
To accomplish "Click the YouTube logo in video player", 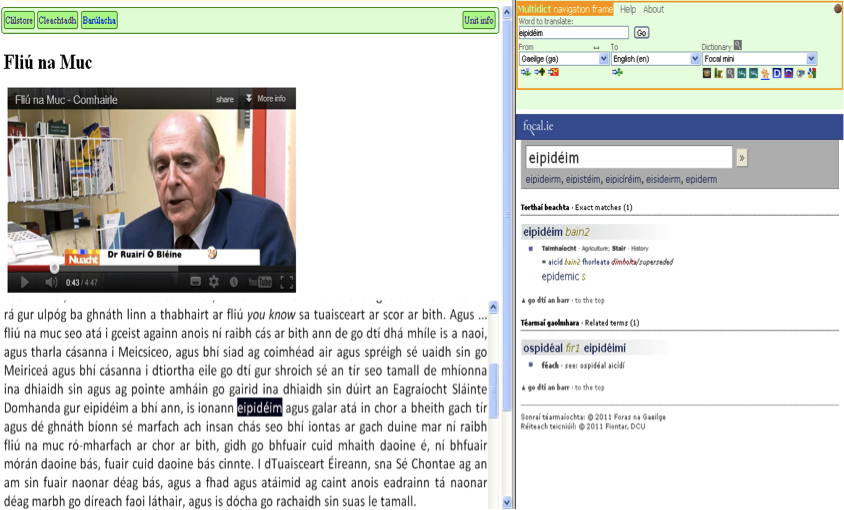I will coord(259,282).
